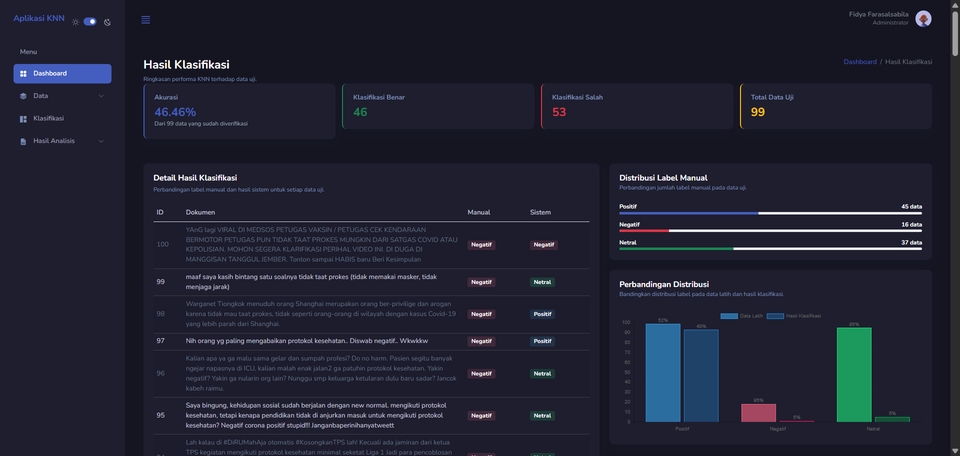Click the moon dark-mode icon

[x=107, y=22]
